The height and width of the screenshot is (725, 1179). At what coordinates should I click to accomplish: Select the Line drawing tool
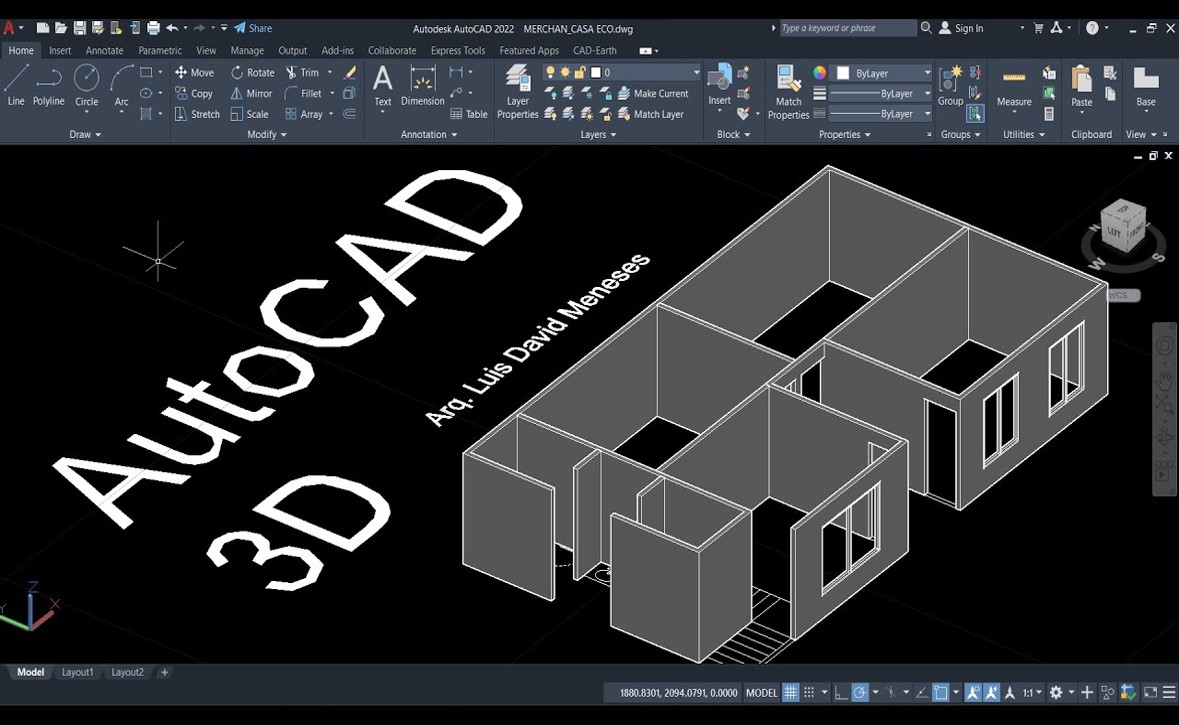(16, 85)
